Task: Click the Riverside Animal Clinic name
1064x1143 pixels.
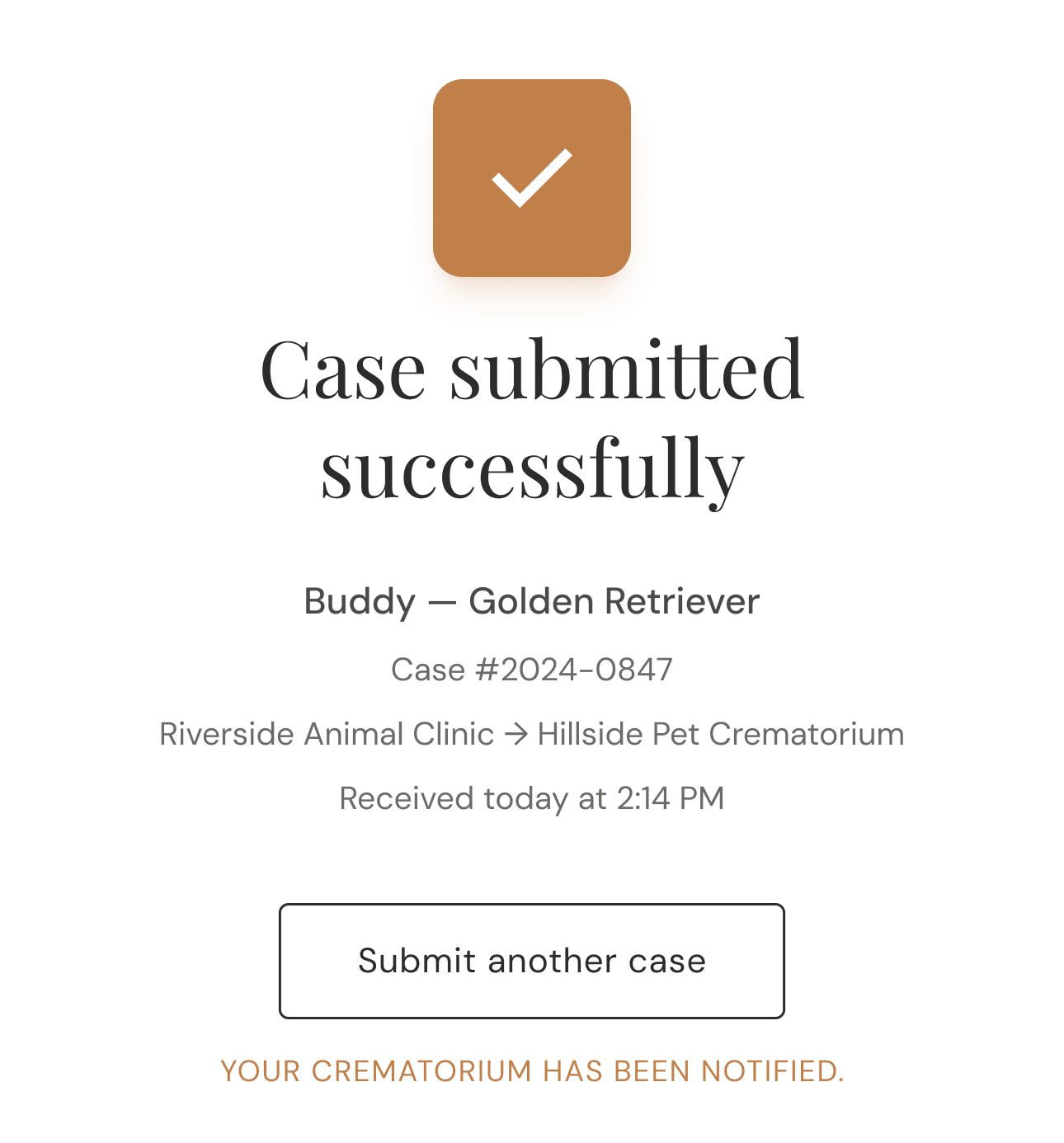Action: pyautogui.click(x=327, y=734)
